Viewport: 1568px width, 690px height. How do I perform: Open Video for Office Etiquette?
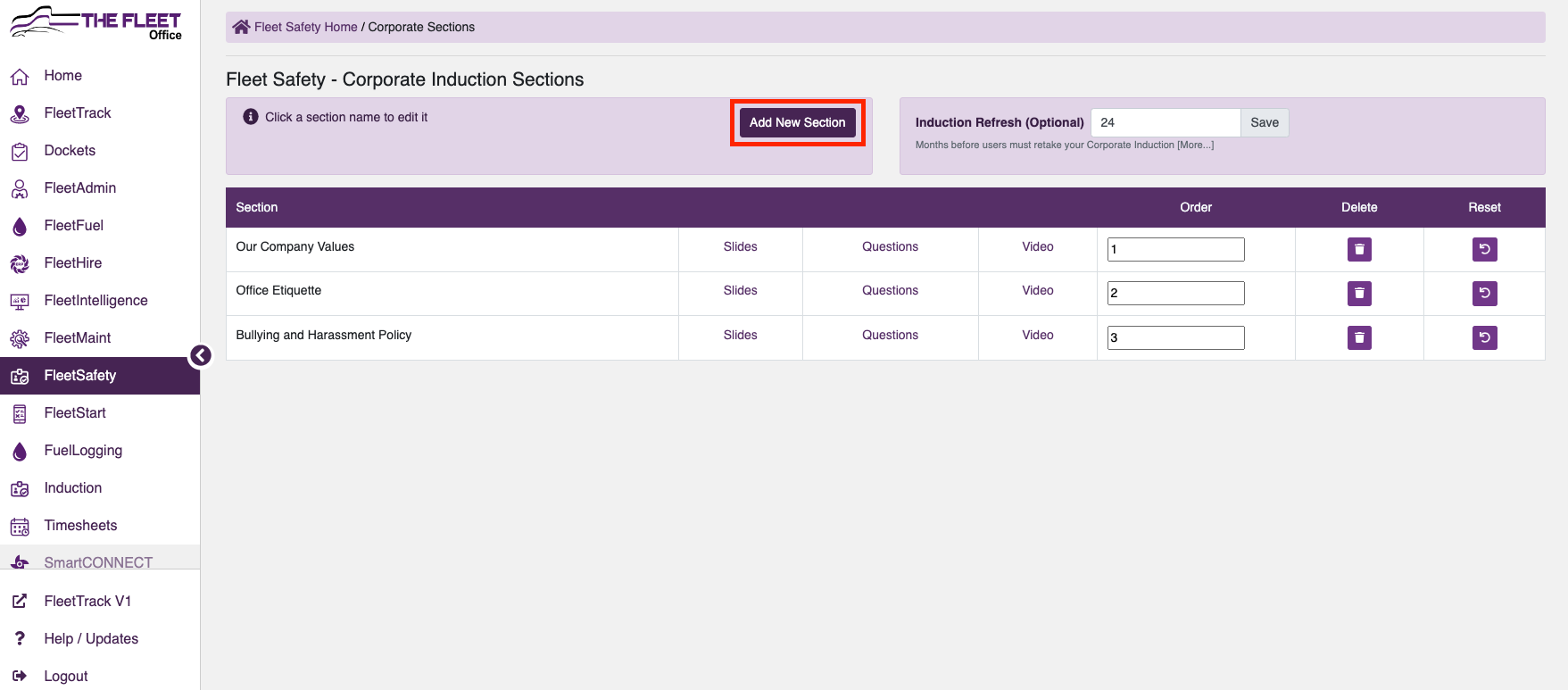click(x=1038, y=290)
